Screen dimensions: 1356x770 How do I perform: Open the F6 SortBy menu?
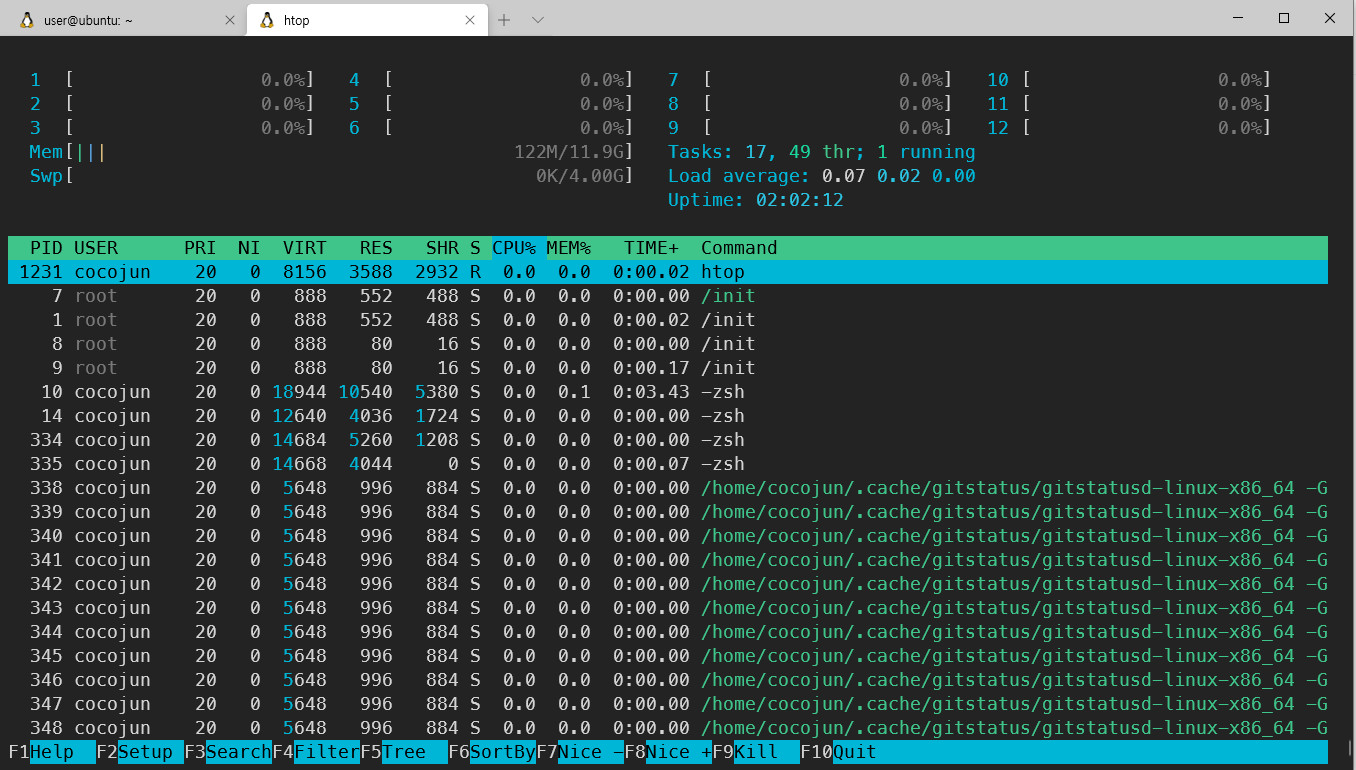point(492,752)
